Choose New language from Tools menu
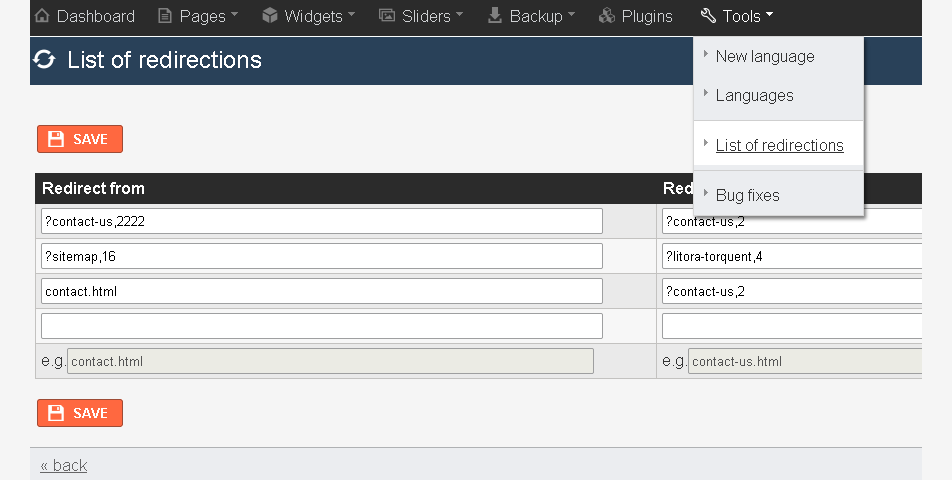Image resolution: width=952 pixels, height=480 pixels. 765,56
